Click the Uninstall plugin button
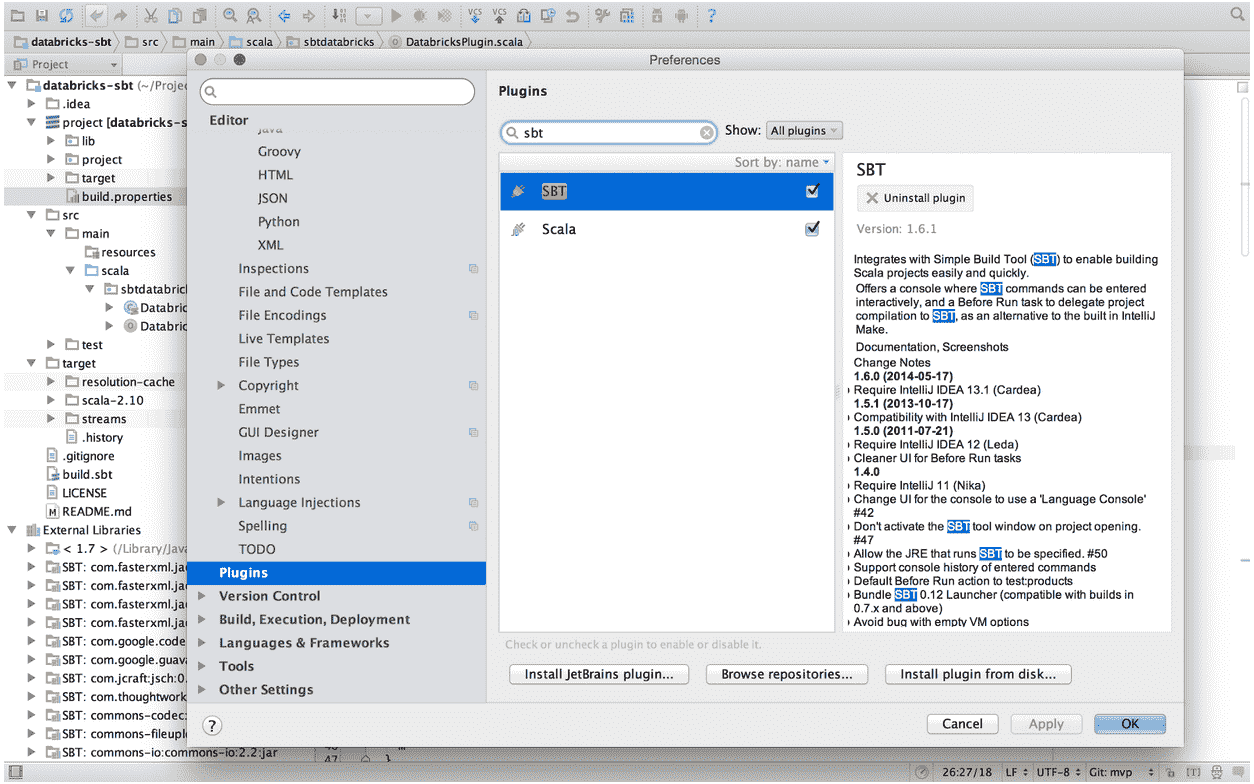This screenshot has width=1254, height=784. click(x=915, y=198)
